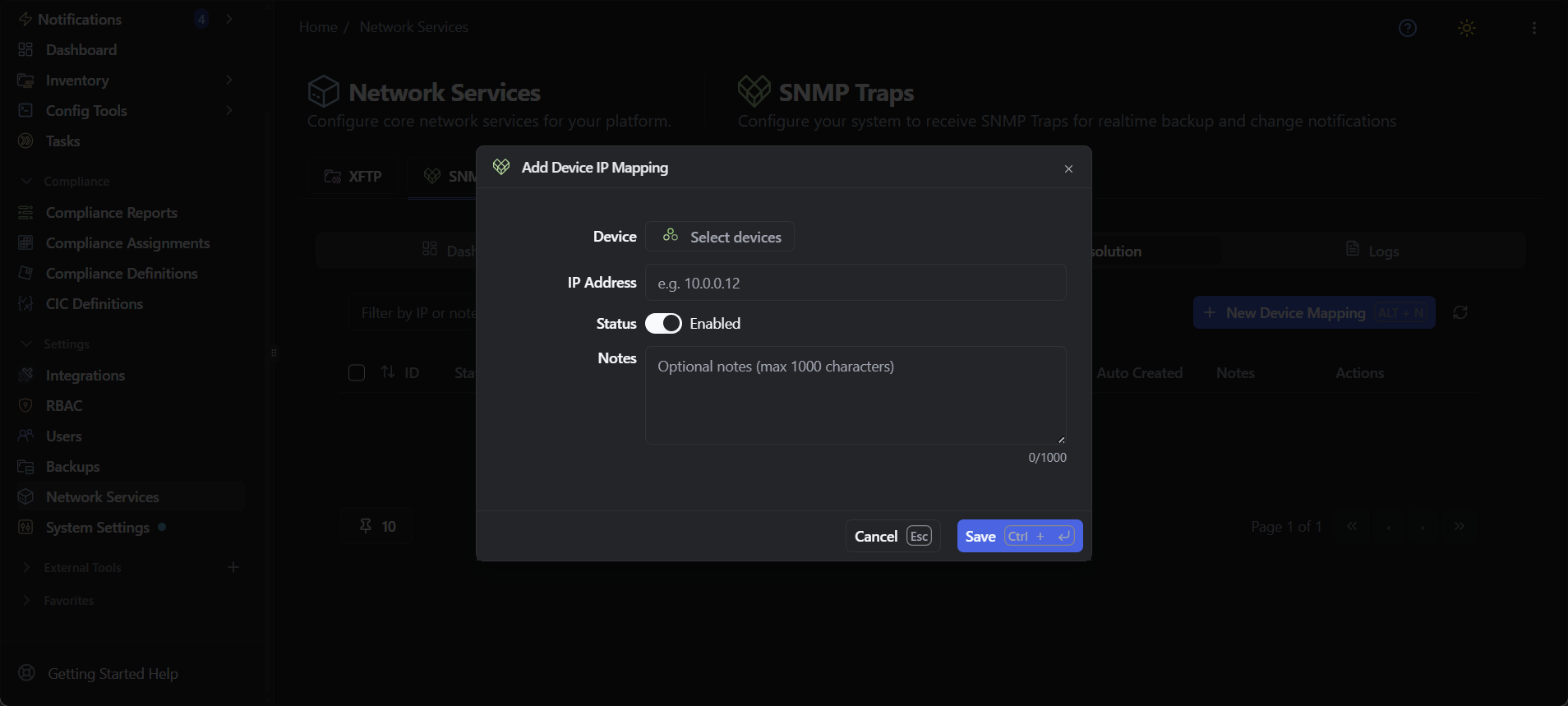1568x706 pixels.
Task: Open the help question mark icon
Action: pyautogui.click(x=1408, y=28)
